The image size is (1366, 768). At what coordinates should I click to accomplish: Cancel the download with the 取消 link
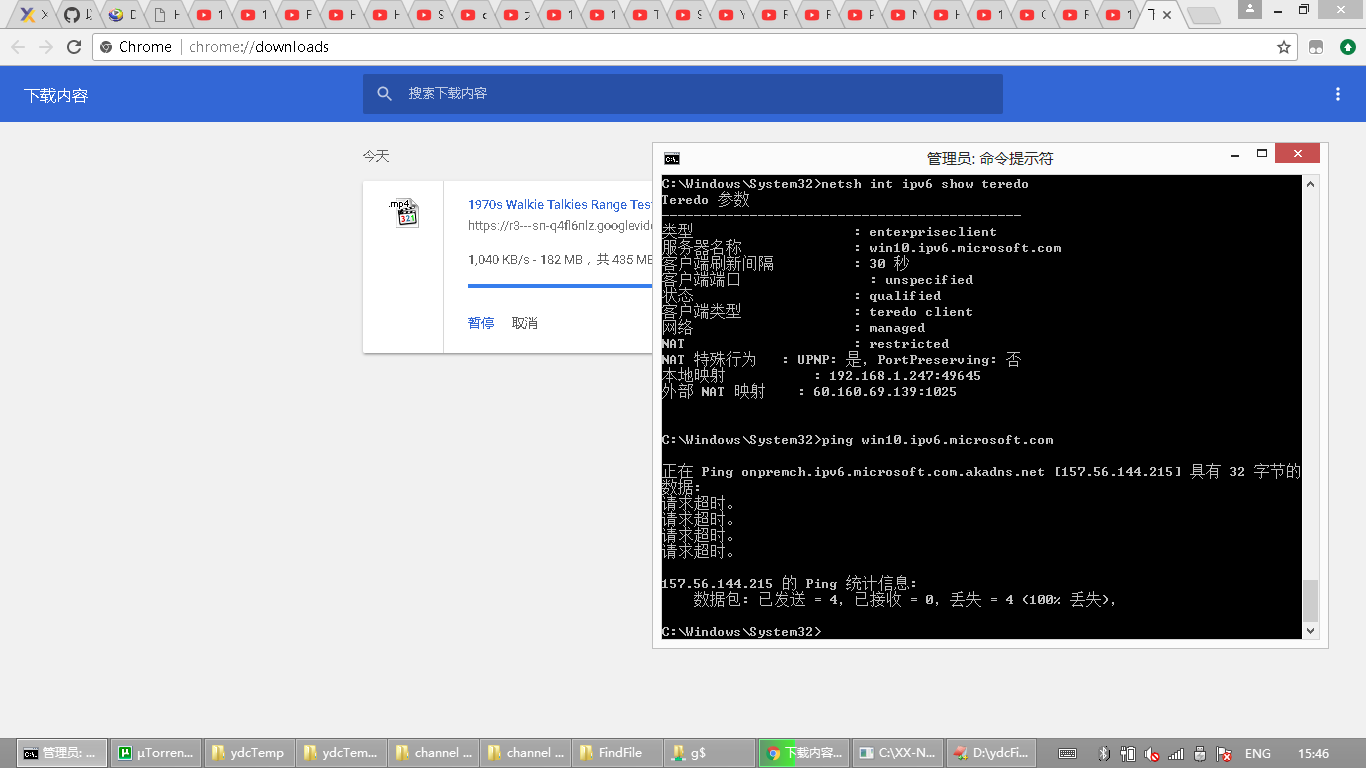pos(524,323)
